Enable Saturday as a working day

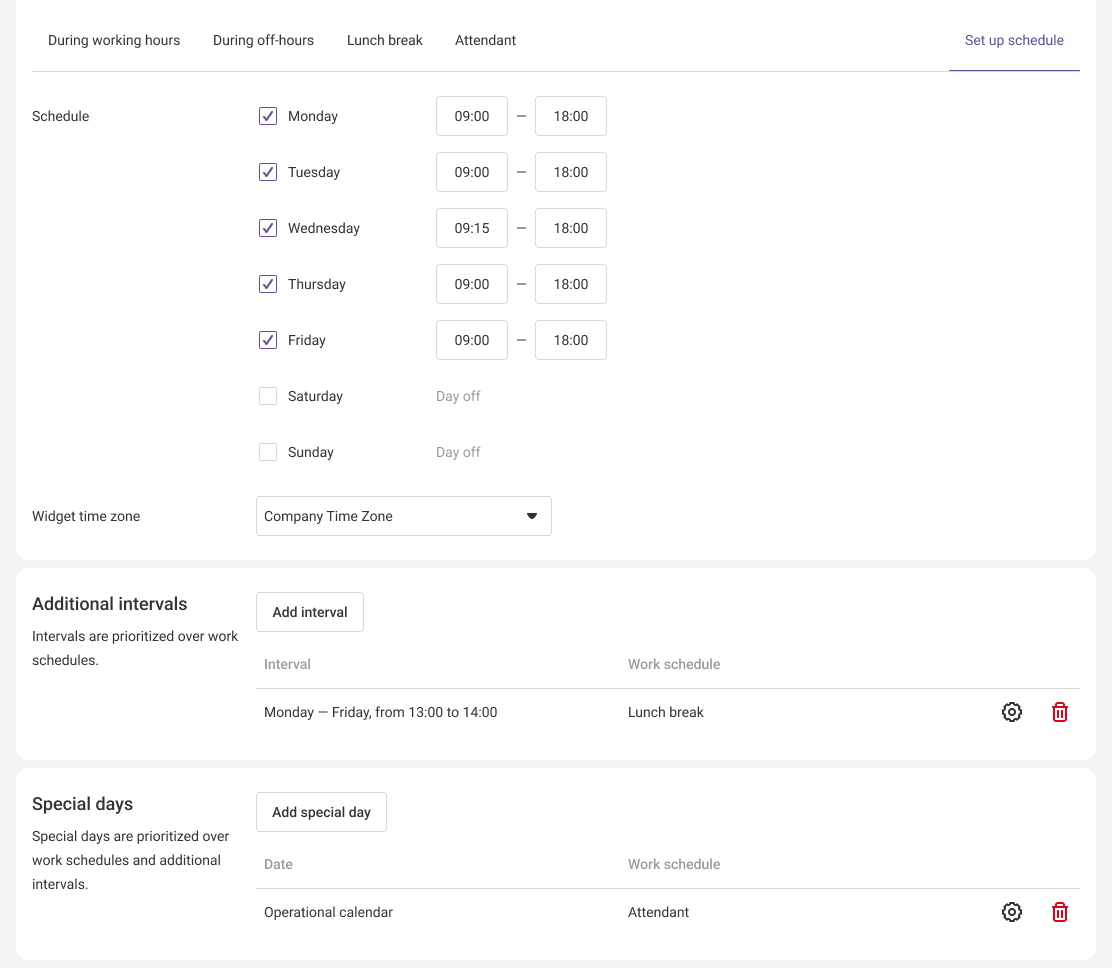(268, 396)
